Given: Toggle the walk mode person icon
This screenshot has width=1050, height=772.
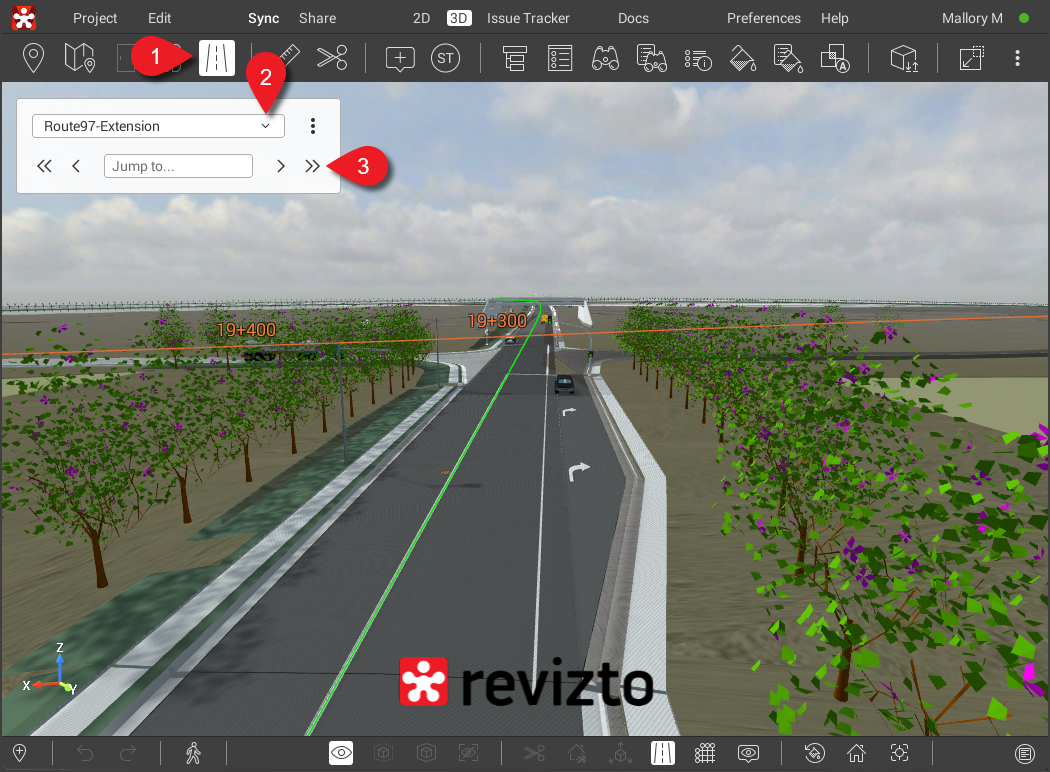Looking at the screenshot, I should coord(194,753).
